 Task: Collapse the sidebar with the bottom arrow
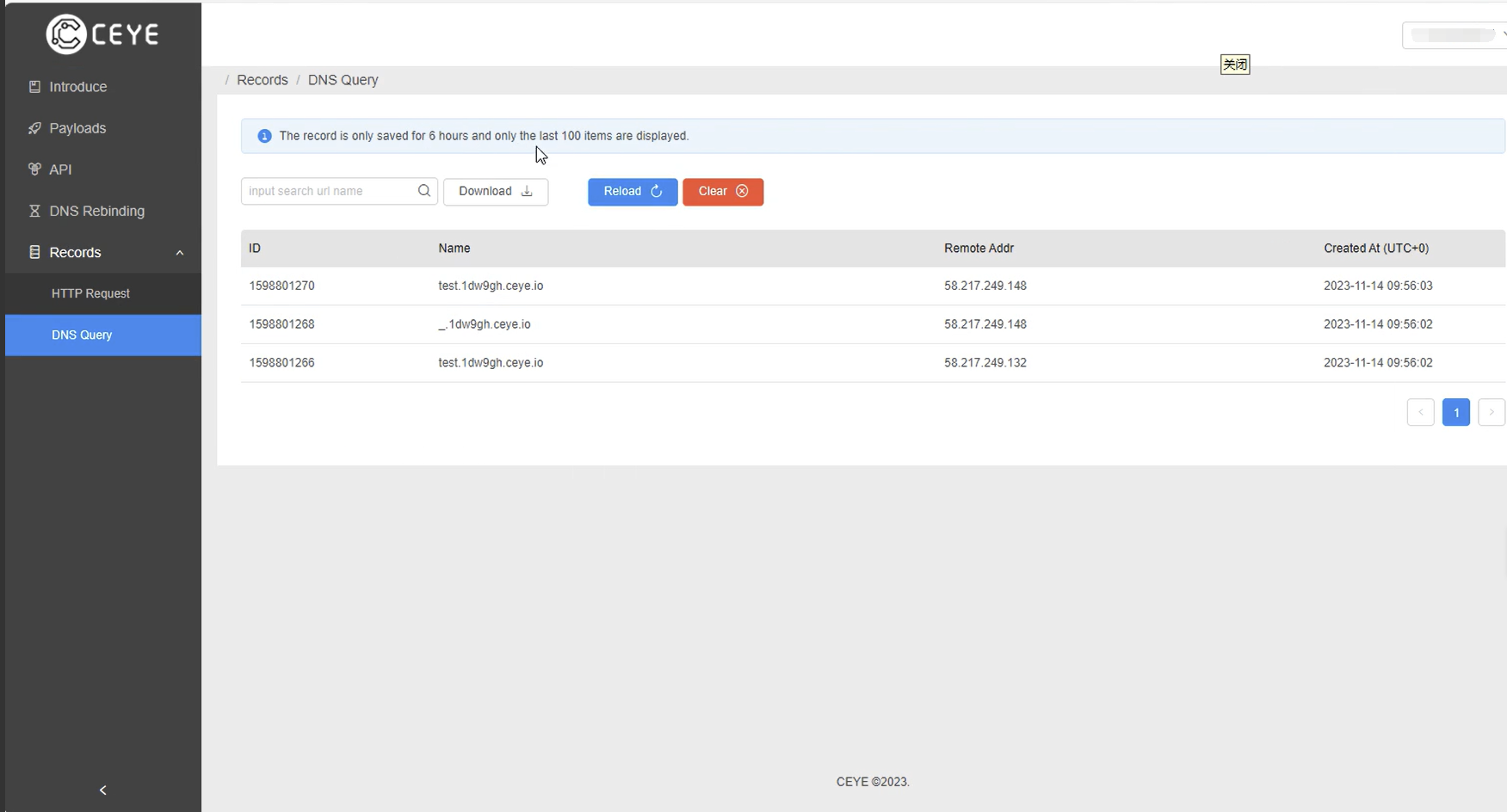[103, 790]
